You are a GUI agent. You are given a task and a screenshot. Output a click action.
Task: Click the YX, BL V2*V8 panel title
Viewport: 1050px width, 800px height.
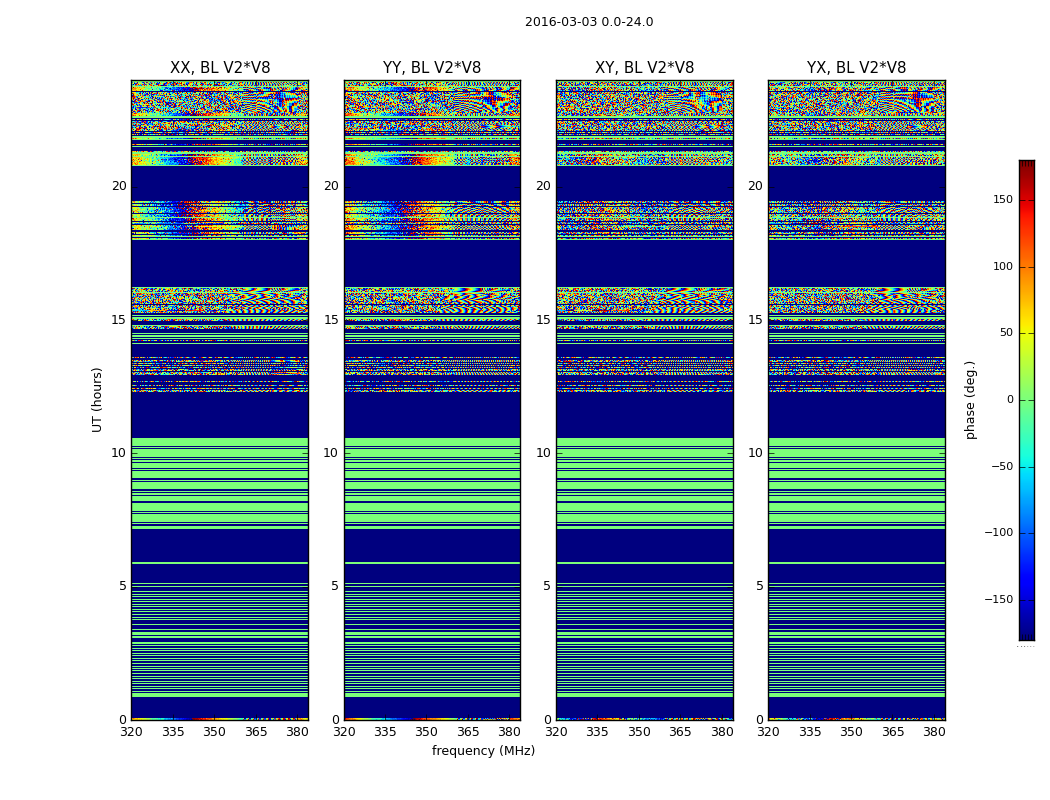(856, 68)
